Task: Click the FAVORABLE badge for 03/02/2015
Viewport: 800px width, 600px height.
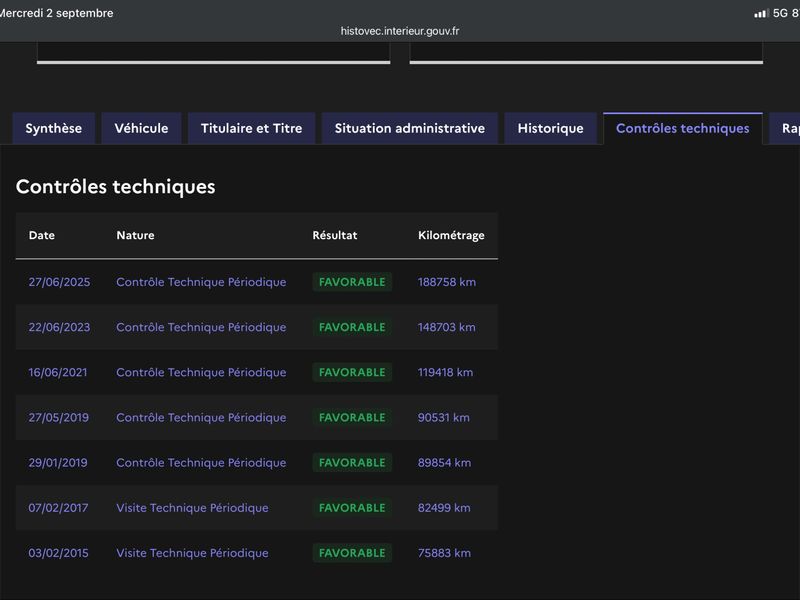Action: coord(352,553)
